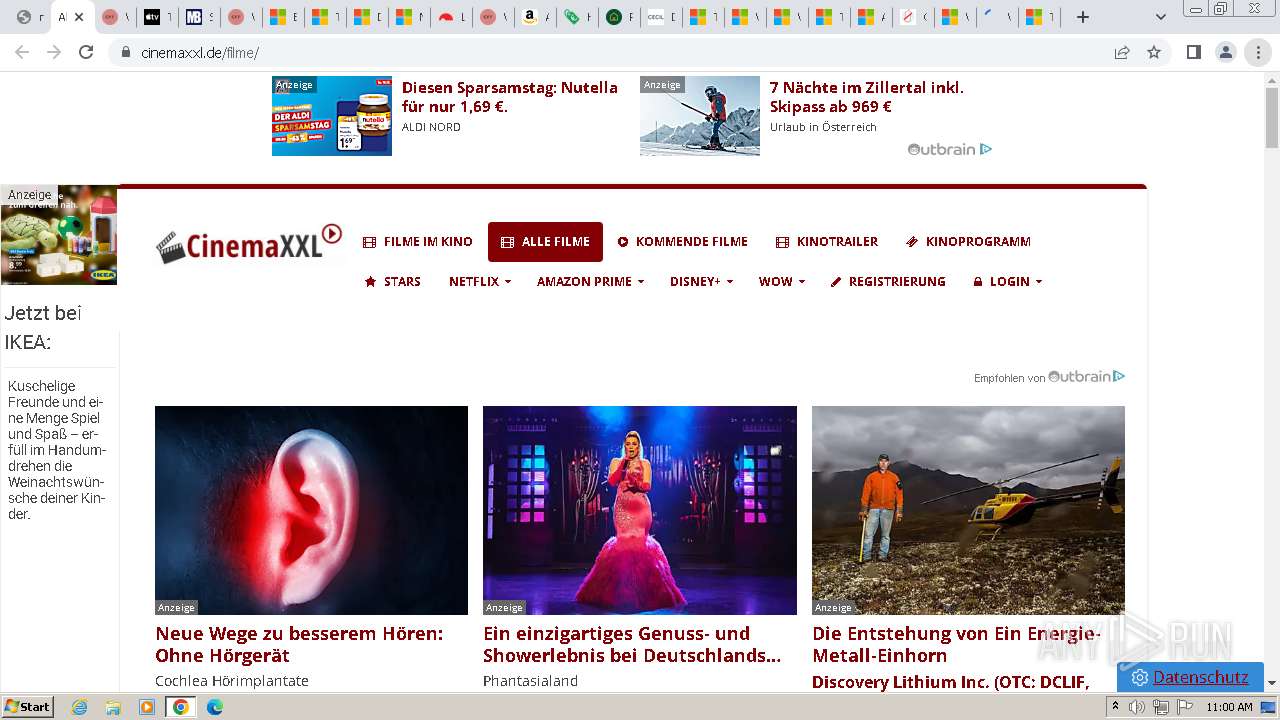Open a new browser tab
The width and height of the screenshot is (1280, 720).
click(x=1082, y=17)
